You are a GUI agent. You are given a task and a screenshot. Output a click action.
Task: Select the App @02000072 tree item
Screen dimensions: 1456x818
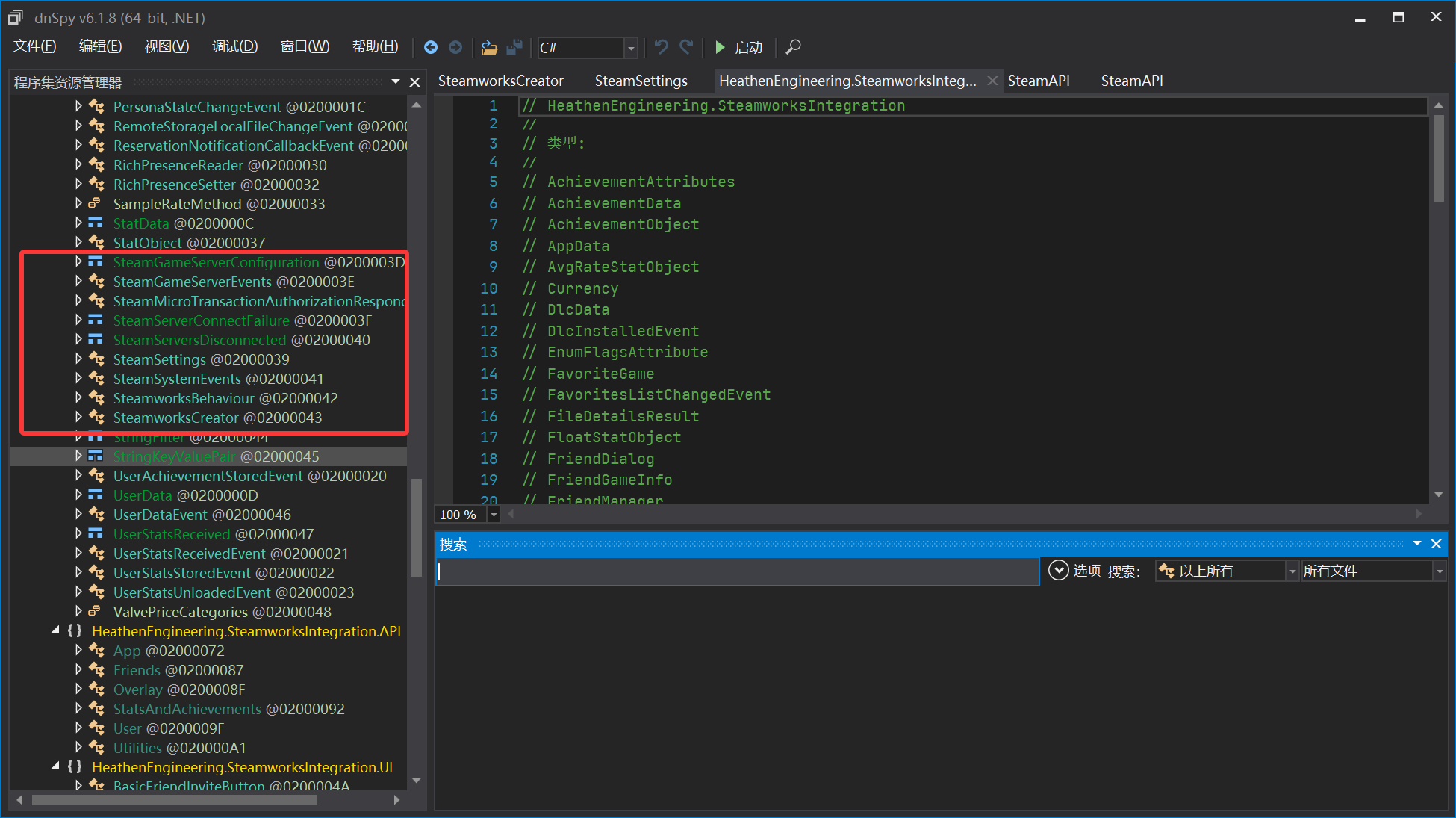tap(169, 651)
